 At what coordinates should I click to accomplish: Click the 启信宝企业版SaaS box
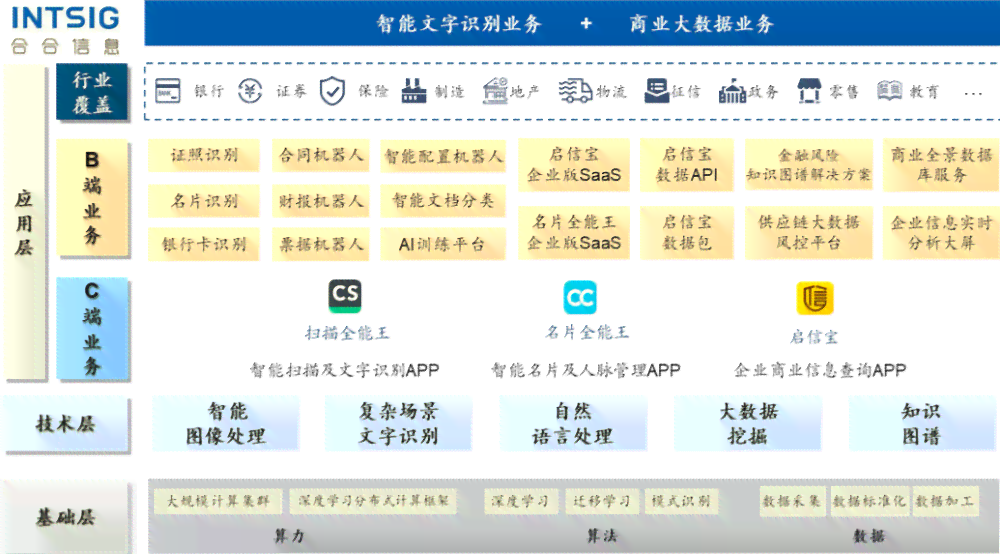574,164
